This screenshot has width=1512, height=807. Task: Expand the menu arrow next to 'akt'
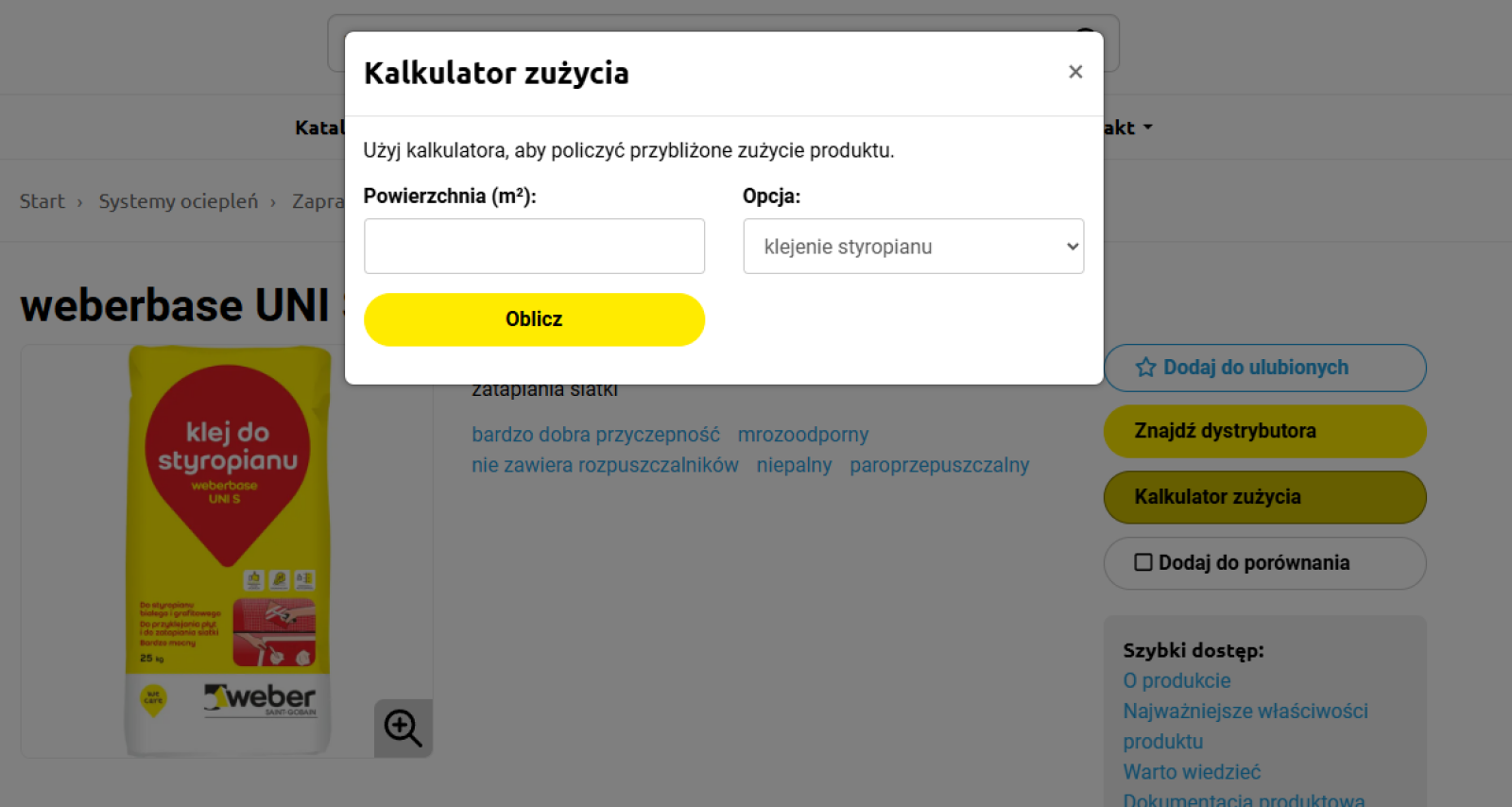click(1148, 127)
